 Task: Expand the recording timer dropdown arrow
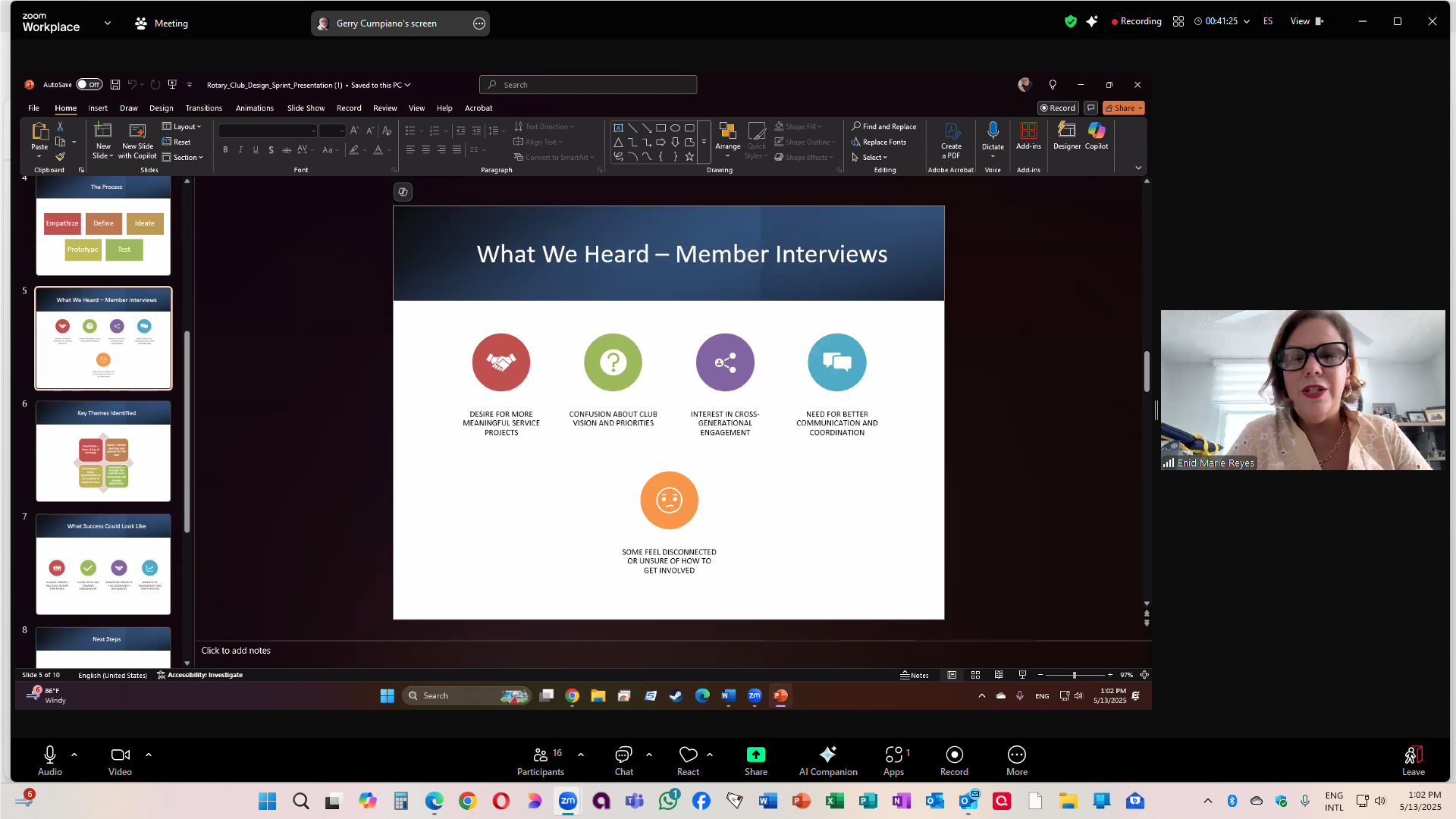(1247, 21)
